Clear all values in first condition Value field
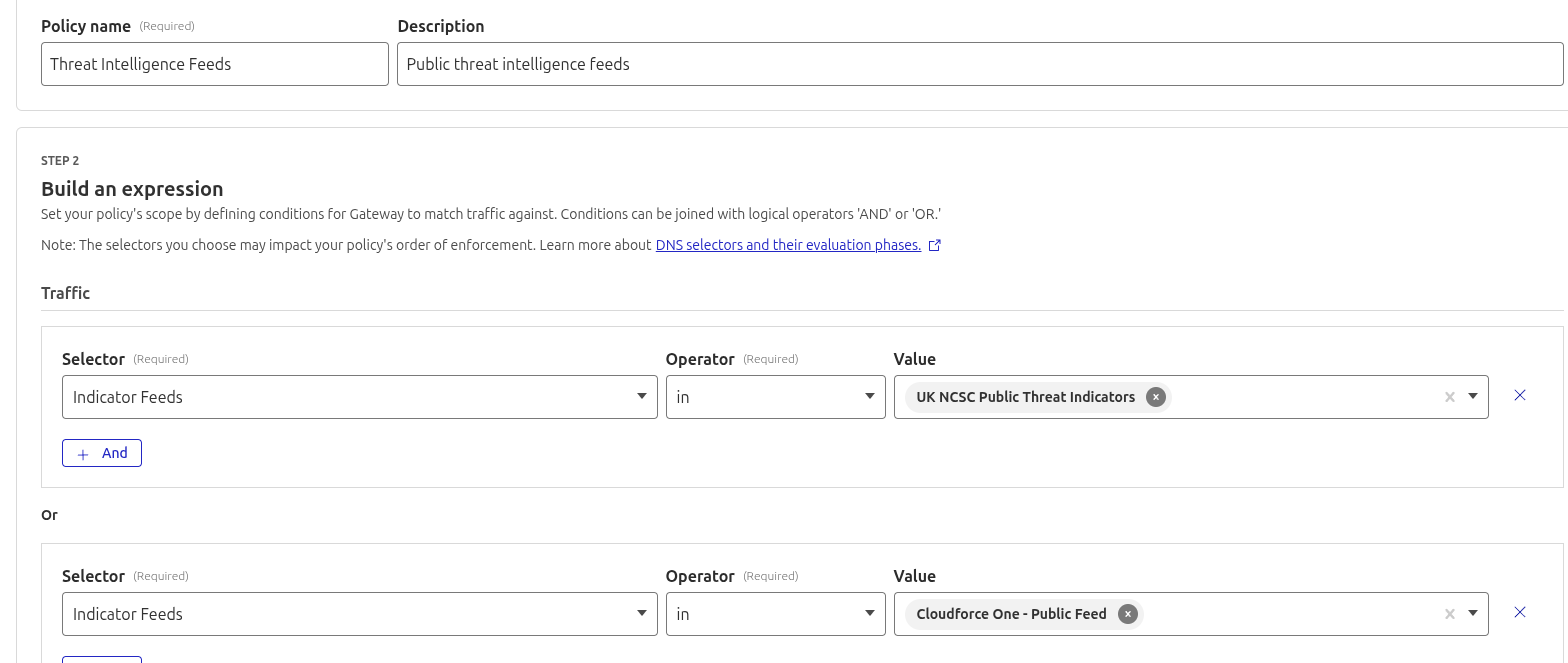The image size is (1568, 663). point(1449,397)
